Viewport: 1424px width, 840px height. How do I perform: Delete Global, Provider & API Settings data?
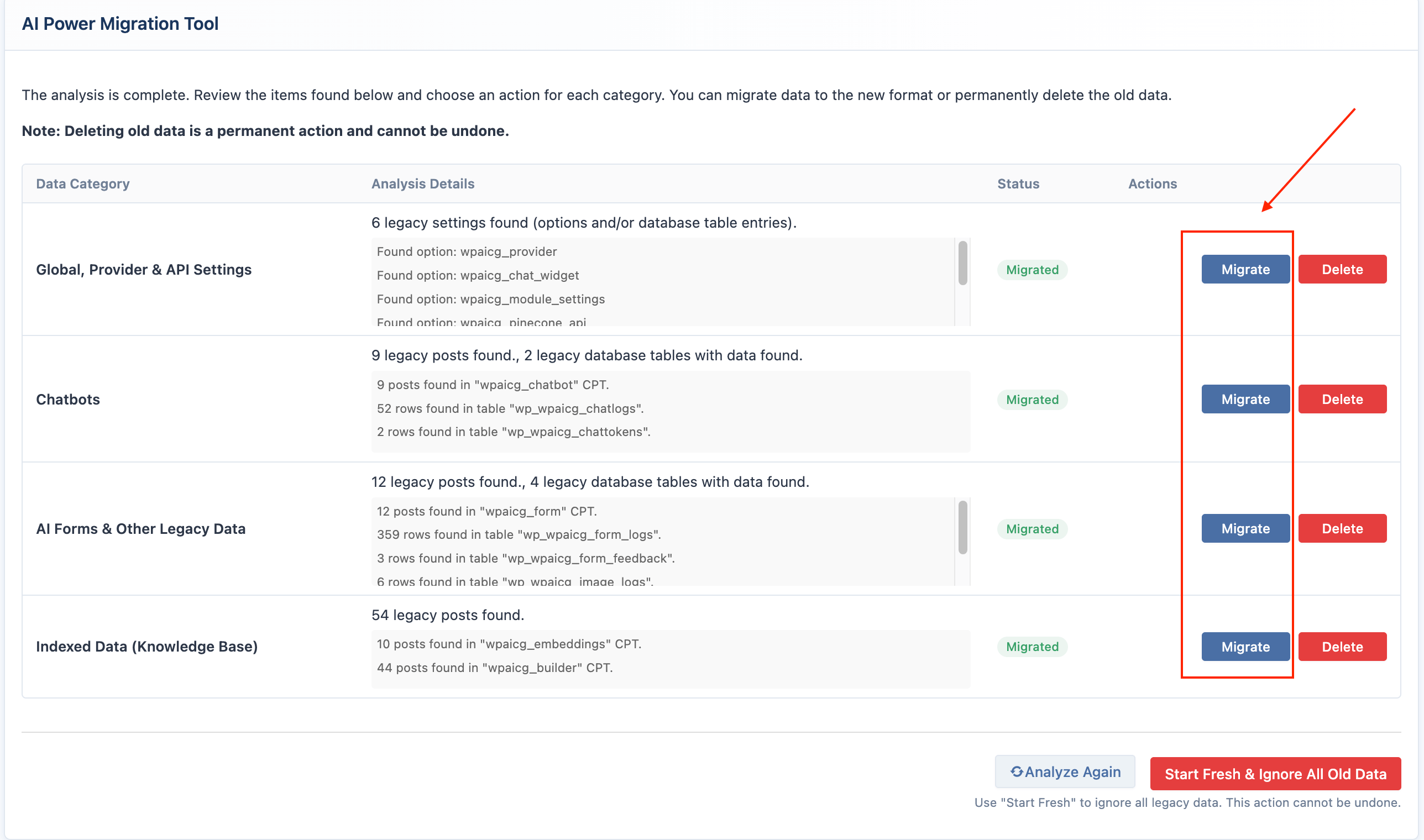tap(1343, 270)
